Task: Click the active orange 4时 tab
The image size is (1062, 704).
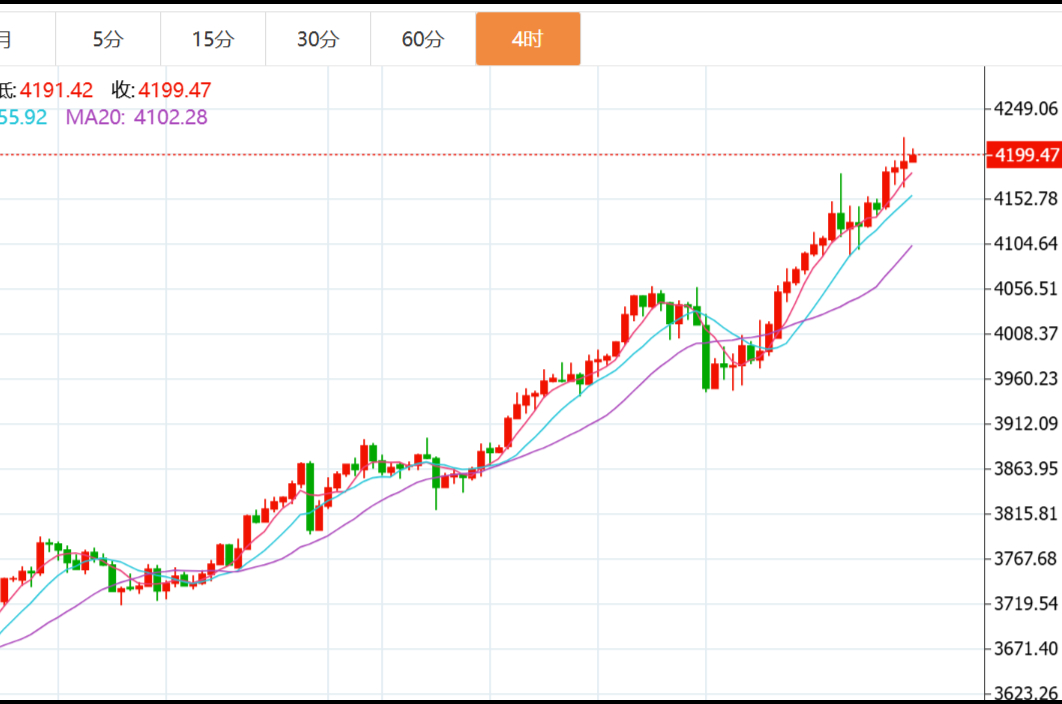Action: pos(527,40)
